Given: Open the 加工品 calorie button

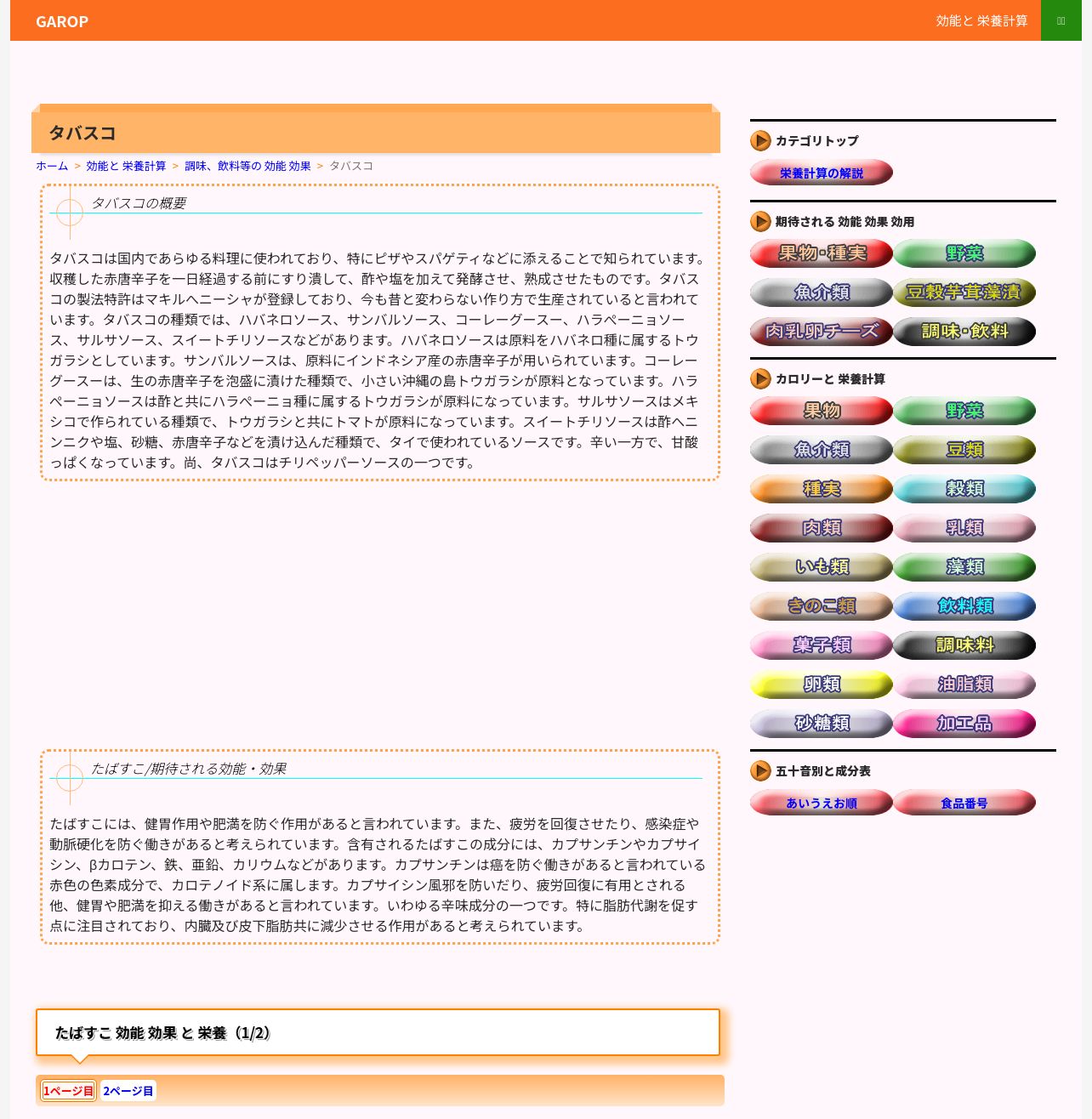Looking at the screenshot, I should point(964,724).
